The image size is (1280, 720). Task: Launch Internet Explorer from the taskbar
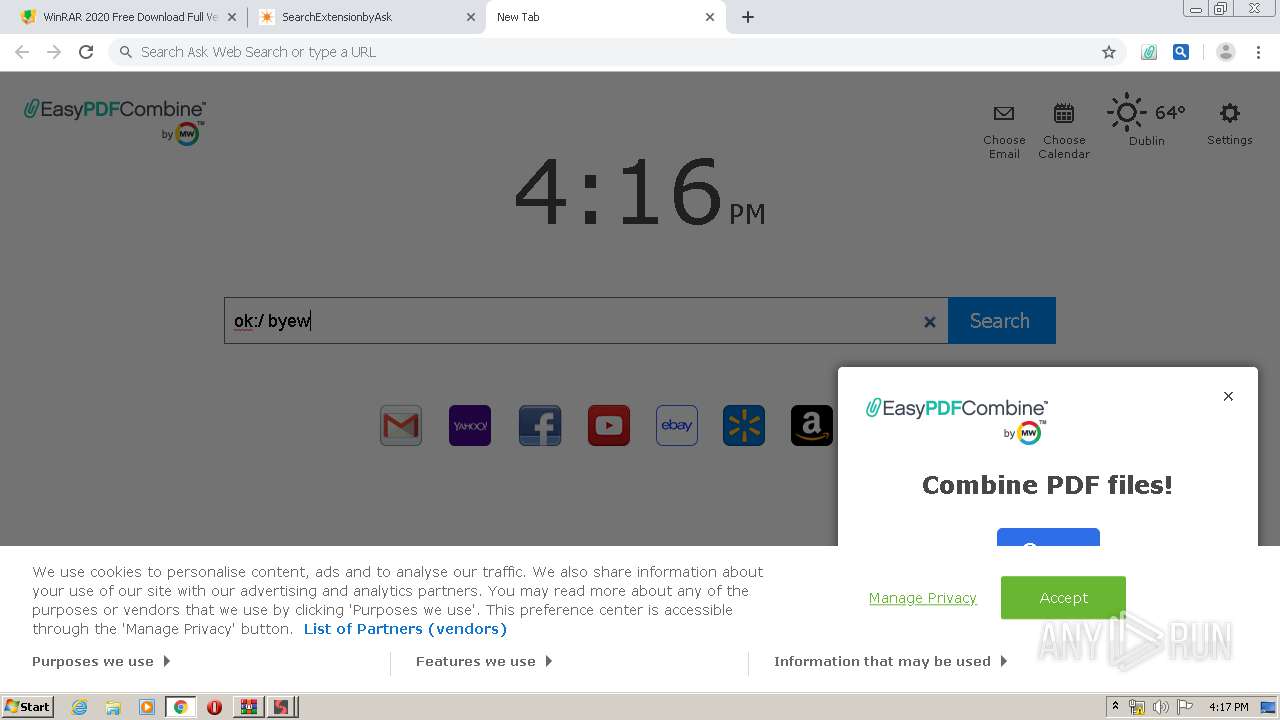coord(79,707)
